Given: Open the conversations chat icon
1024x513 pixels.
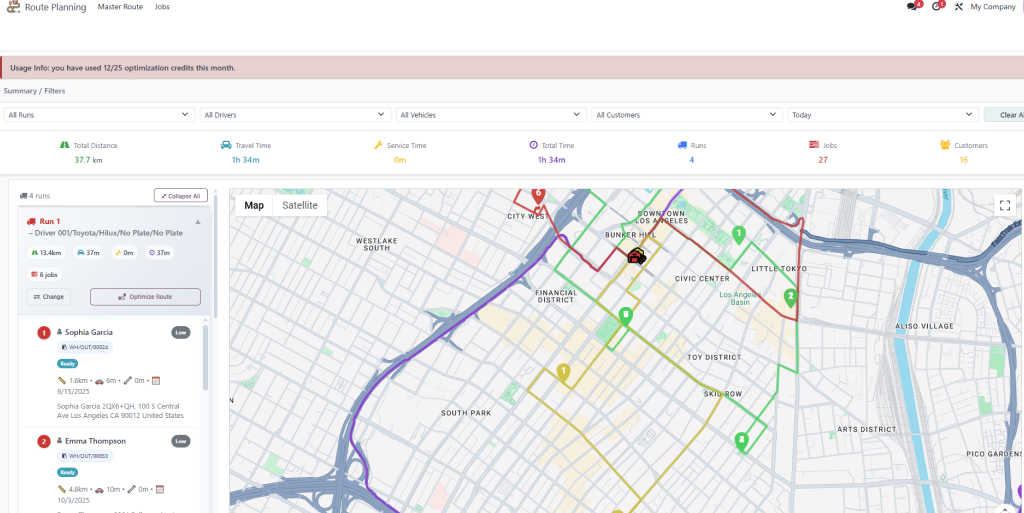Looking at the screenshot, I should pos(912,7).
